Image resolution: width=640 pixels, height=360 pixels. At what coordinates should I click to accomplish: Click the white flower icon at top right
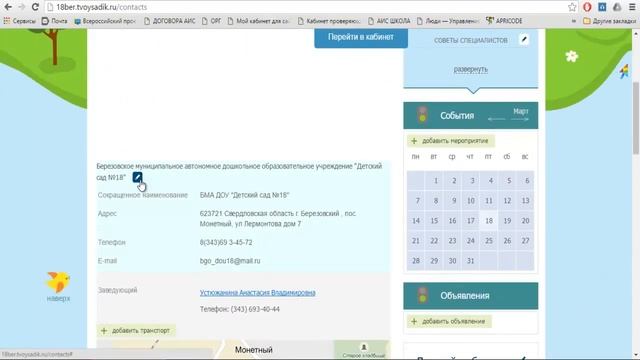pyautogui.click(x=572, y=56)
